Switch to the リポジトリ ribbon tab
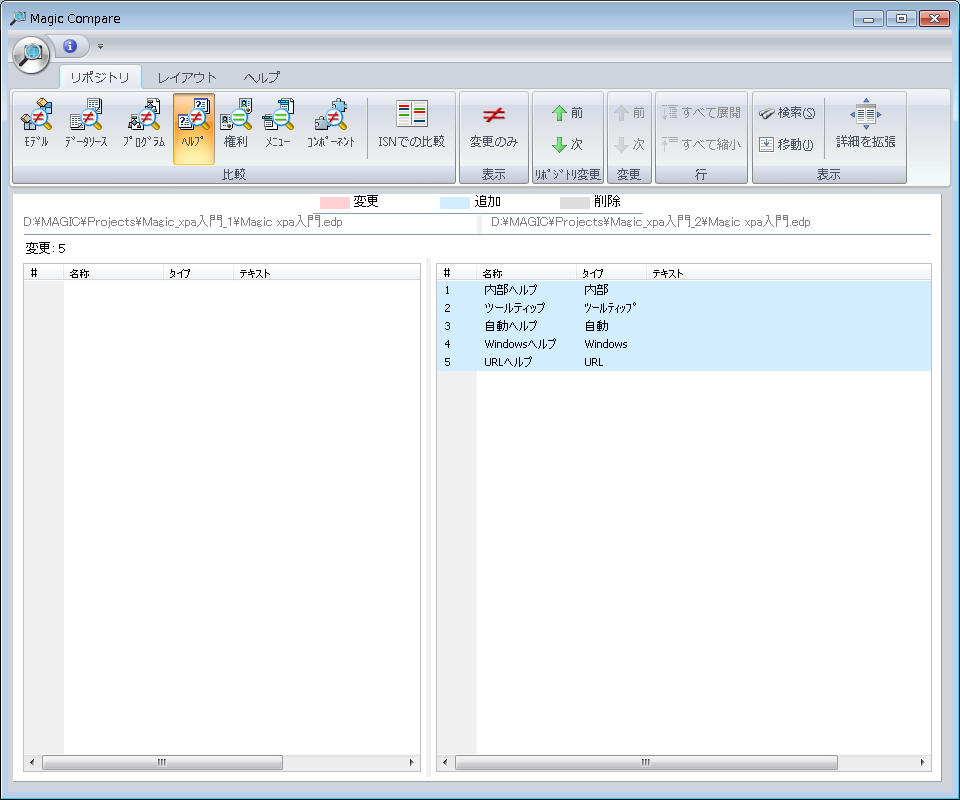Screen dimensions: 960x800 coord(100,78)
